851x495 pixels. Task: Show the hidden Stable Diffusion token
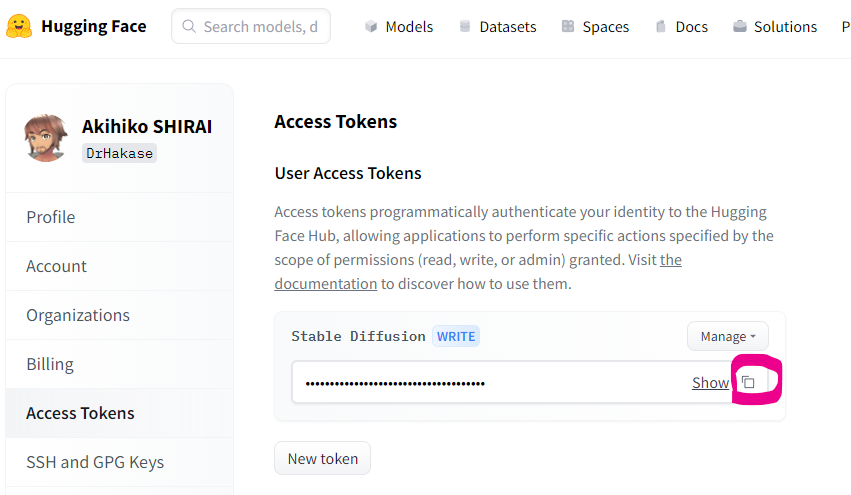(710, 383)
